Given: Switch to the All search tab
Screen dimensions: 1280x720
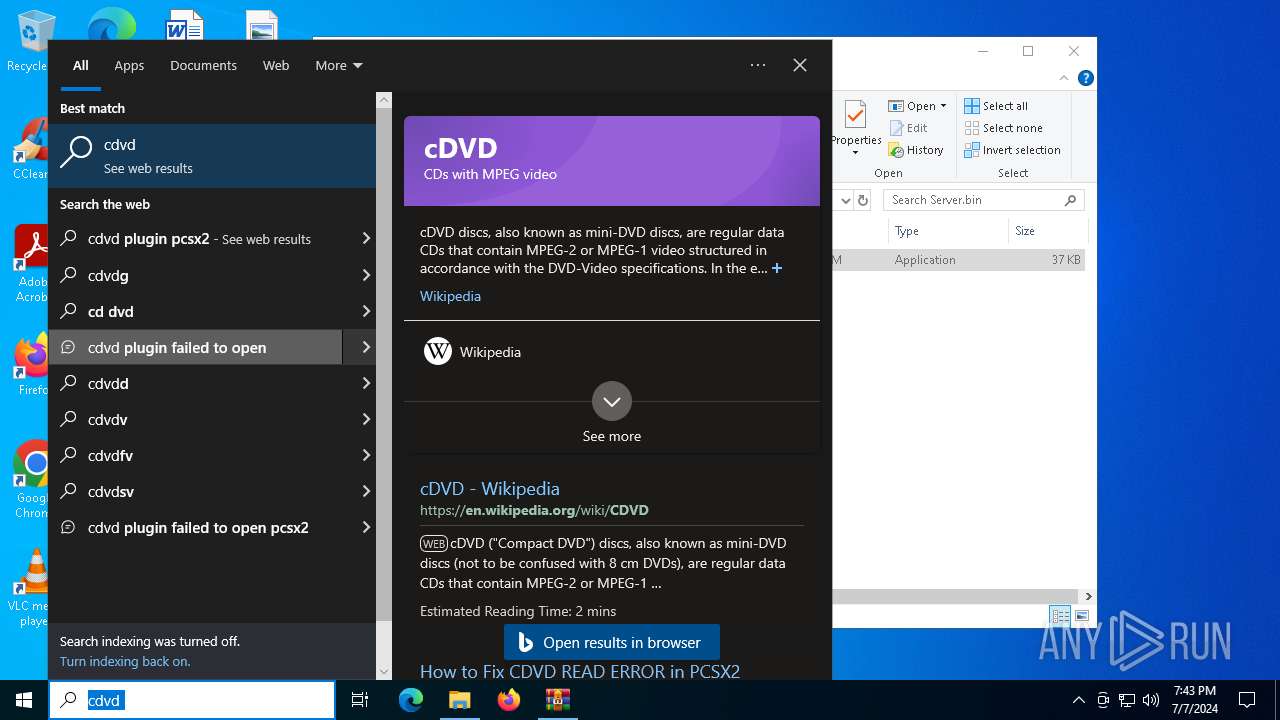Looking at the screenshot, I should 81,65.
